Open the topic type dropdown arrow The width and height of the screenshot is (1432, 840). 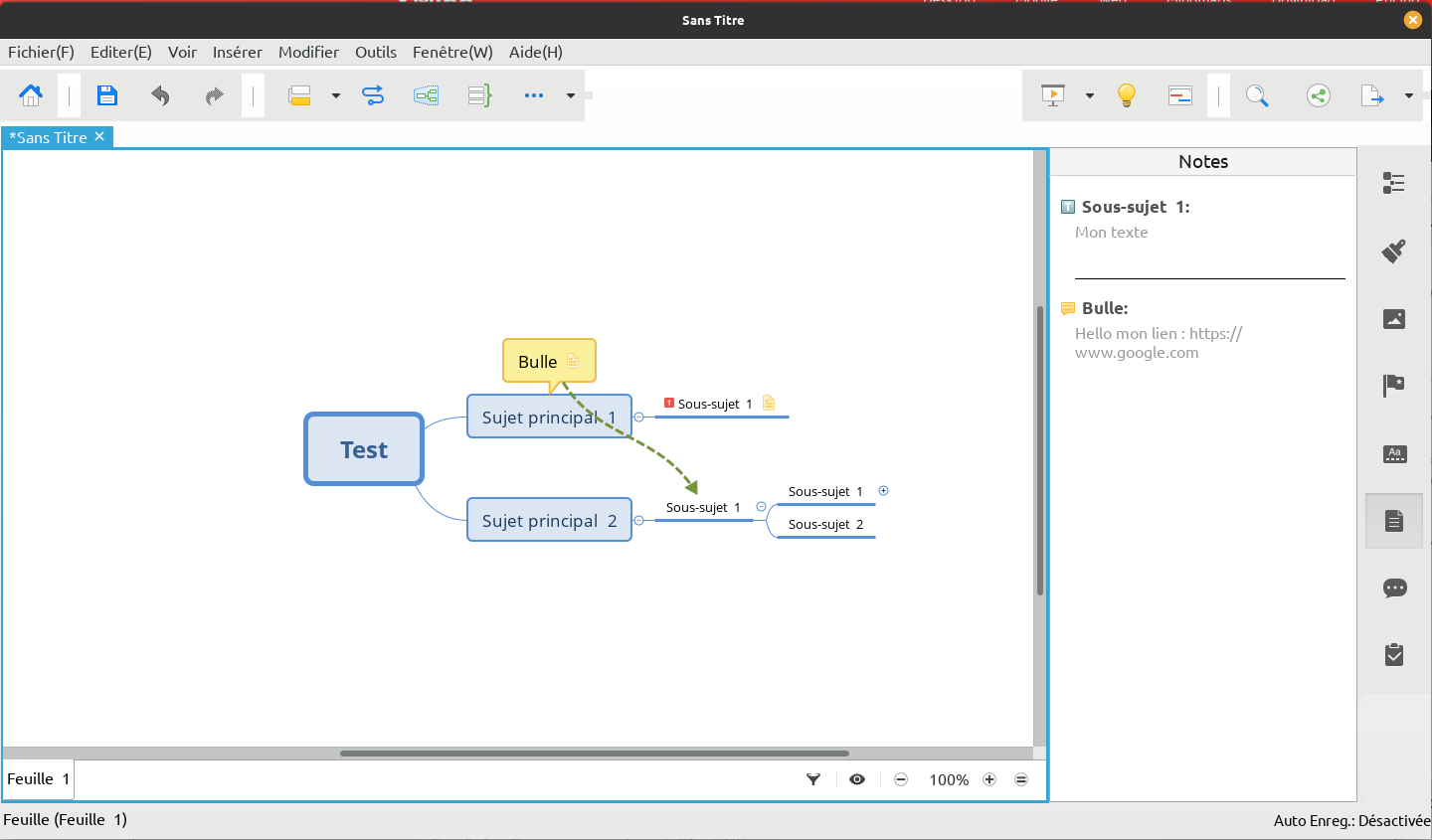tap(336, 95)
